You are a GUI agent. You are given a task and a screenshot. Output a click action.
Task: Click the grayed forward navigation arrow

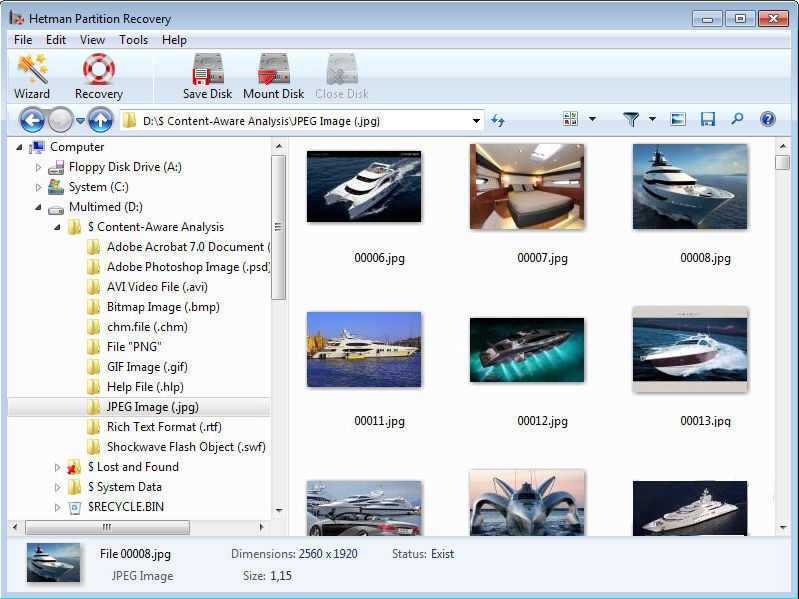pyautogui.click(x=61, y=121)
